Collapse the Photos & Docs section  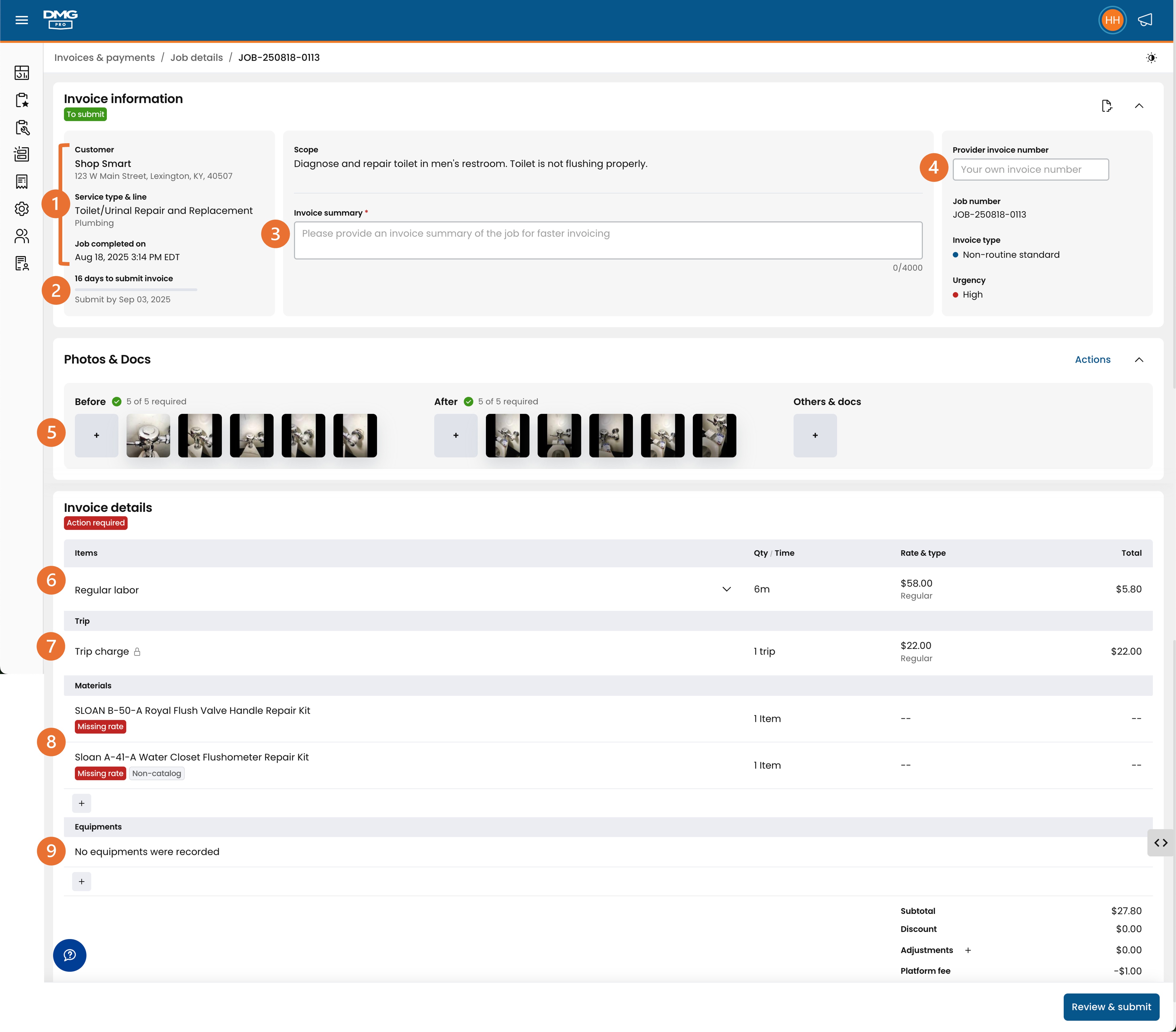[x=1139, y=360]
